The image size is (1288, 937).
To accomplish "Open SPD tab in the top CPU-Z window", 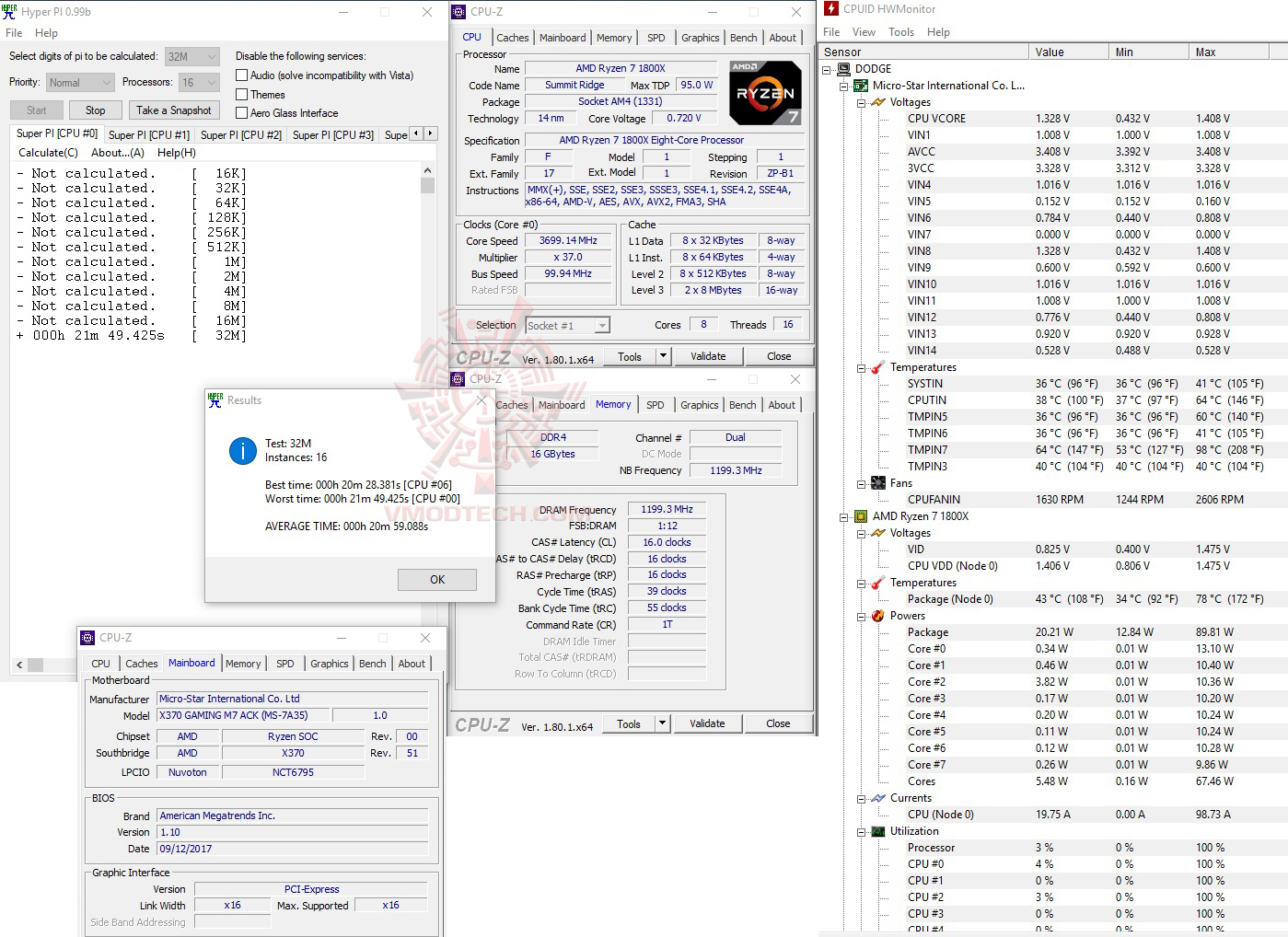I will (x=656, y=38).
